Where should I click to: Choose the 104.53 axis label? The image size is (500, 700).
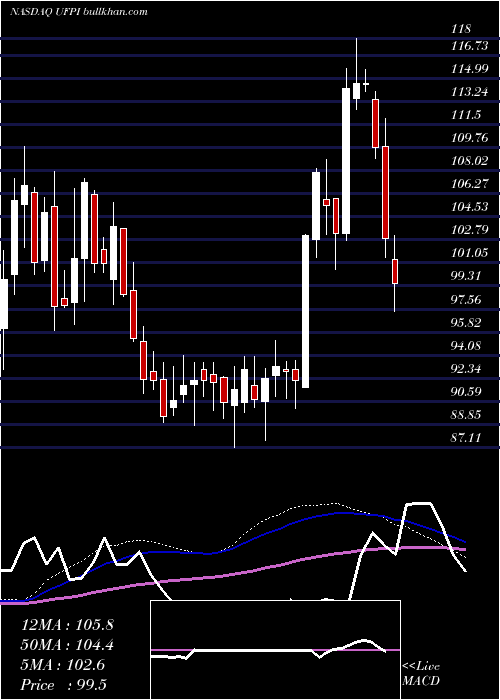469,207
